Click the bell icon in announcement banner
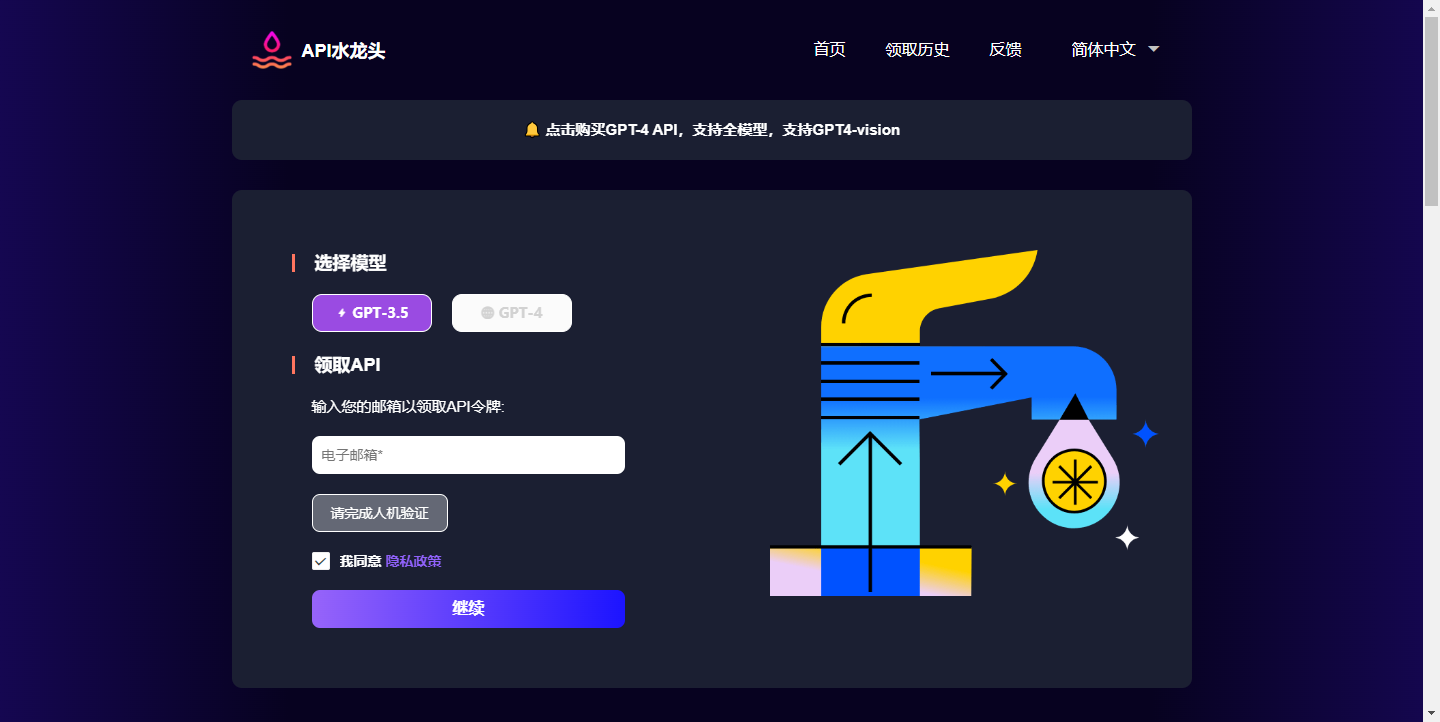 pos(532,130)
